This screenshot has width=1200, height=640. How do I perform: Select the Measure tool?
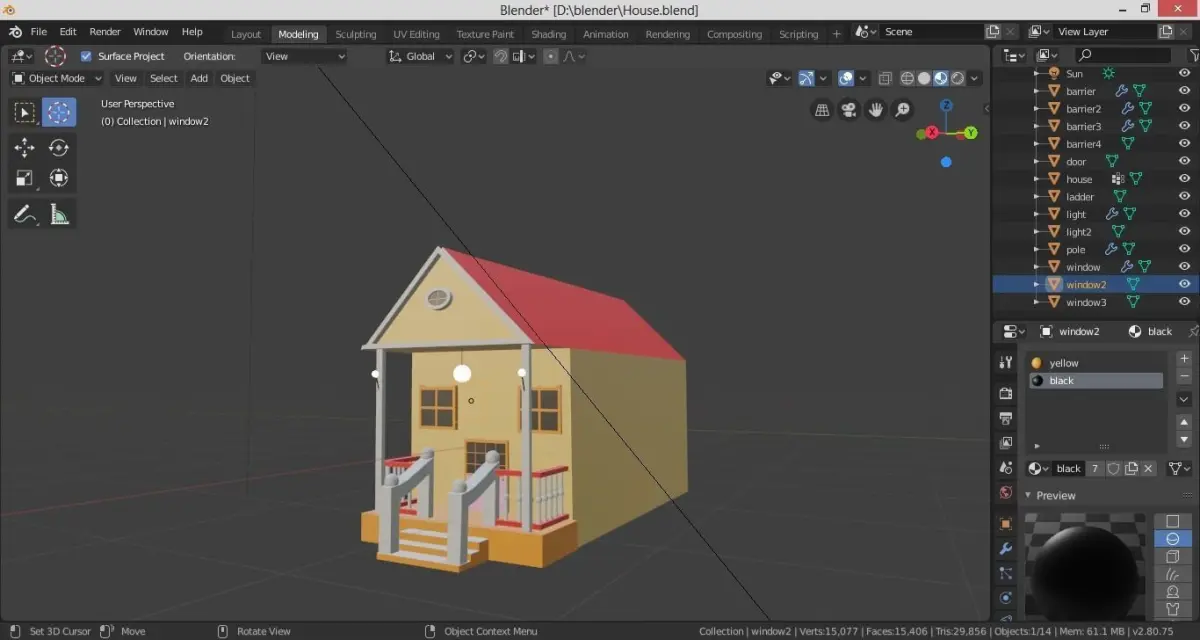(59, 214)
